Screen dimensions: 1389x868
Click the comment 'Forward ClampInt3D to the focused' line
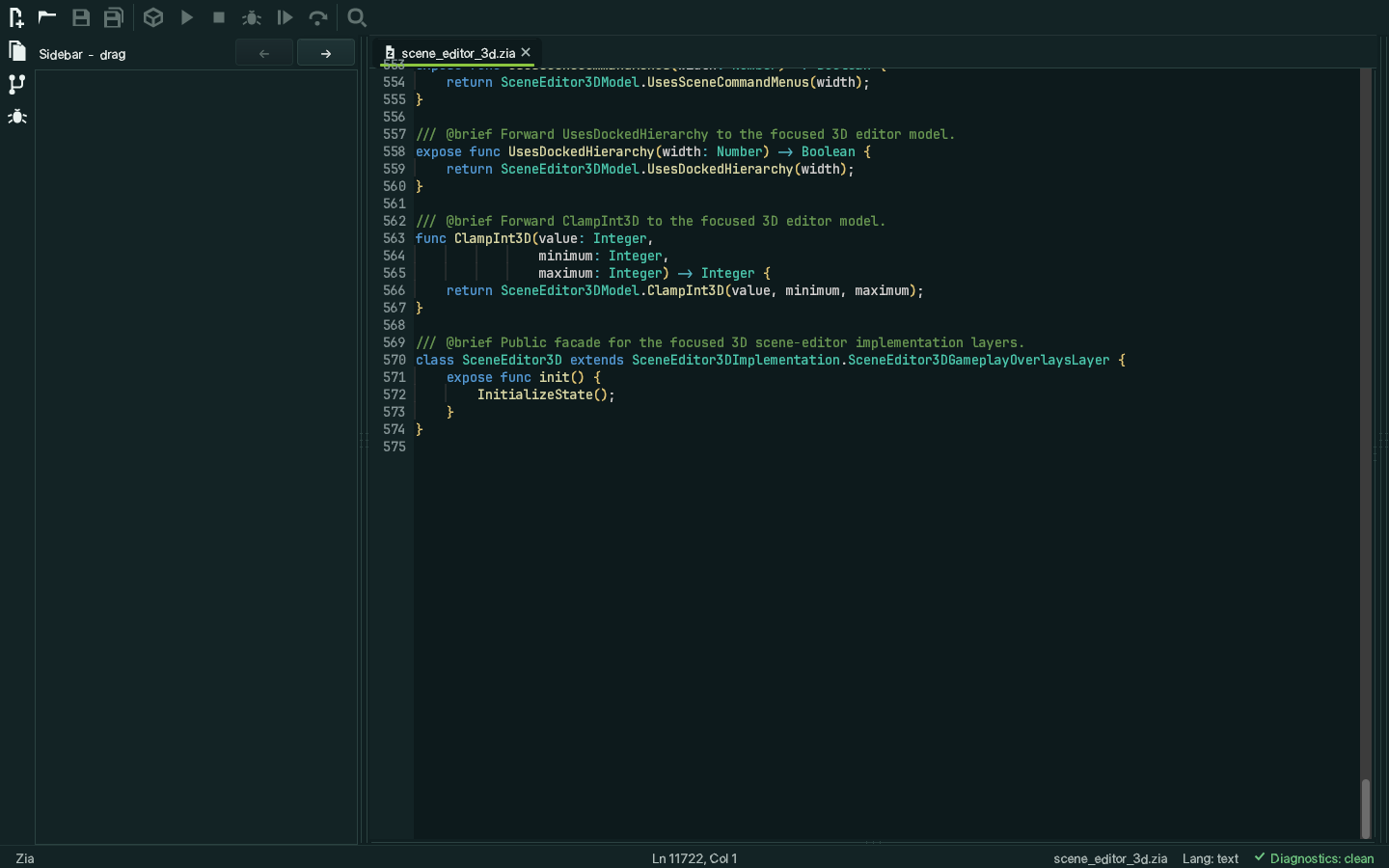click(650, 221)
